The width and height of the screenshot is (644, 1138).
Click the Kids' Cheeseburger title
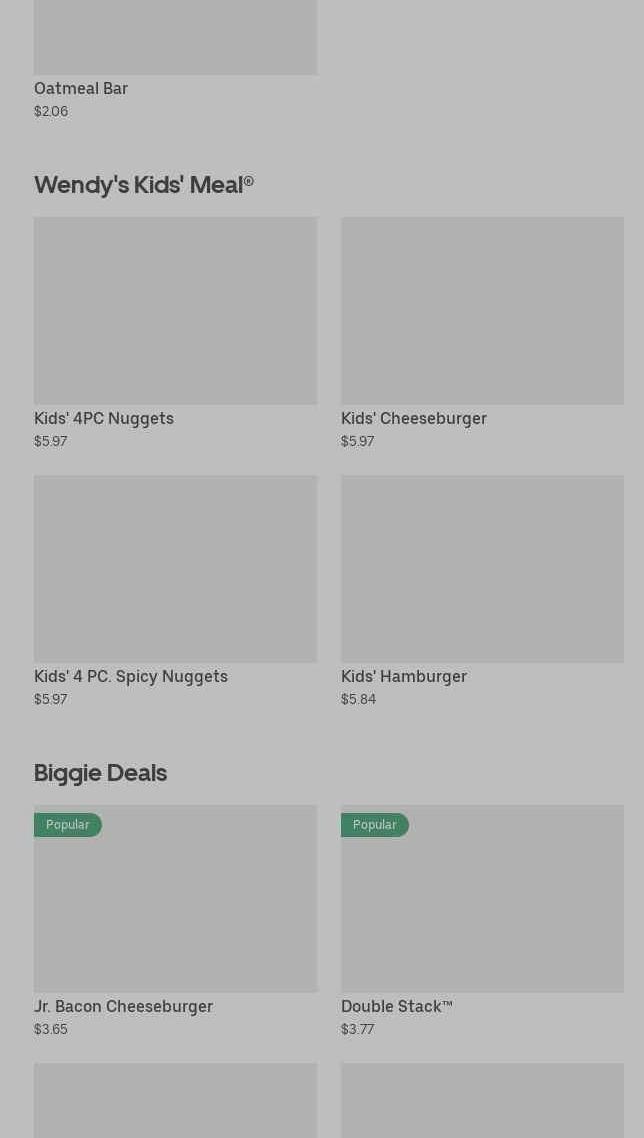(414, 419)
